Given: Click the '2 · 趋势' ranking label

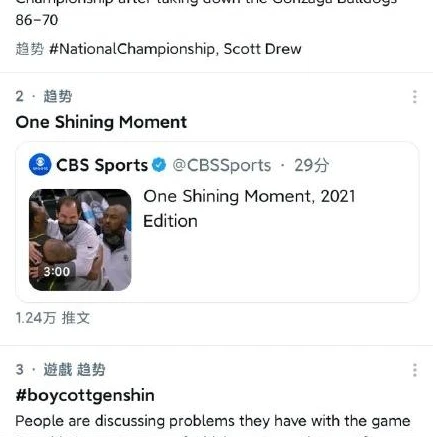Looking at the screenshot, I should pos(44,97).
